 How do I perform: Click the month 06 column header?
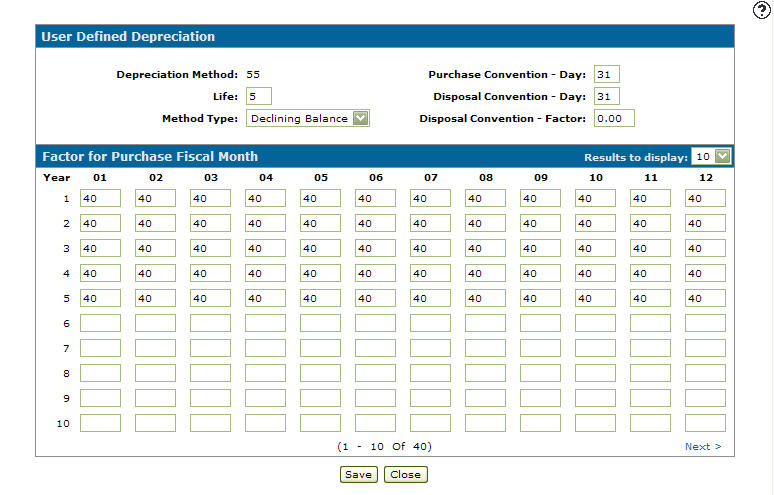point(376,178)
